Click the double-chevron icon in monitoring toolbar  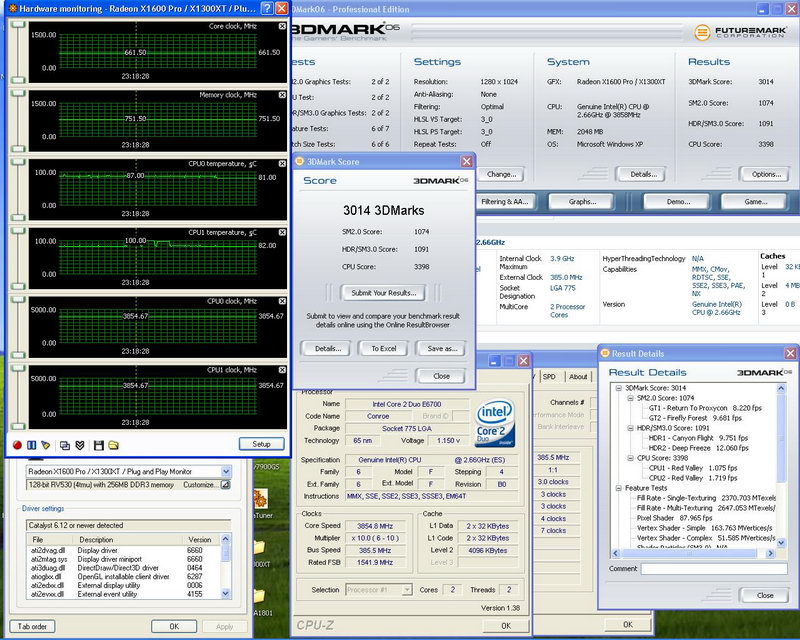pyautogui.click(x=80, y=444)
